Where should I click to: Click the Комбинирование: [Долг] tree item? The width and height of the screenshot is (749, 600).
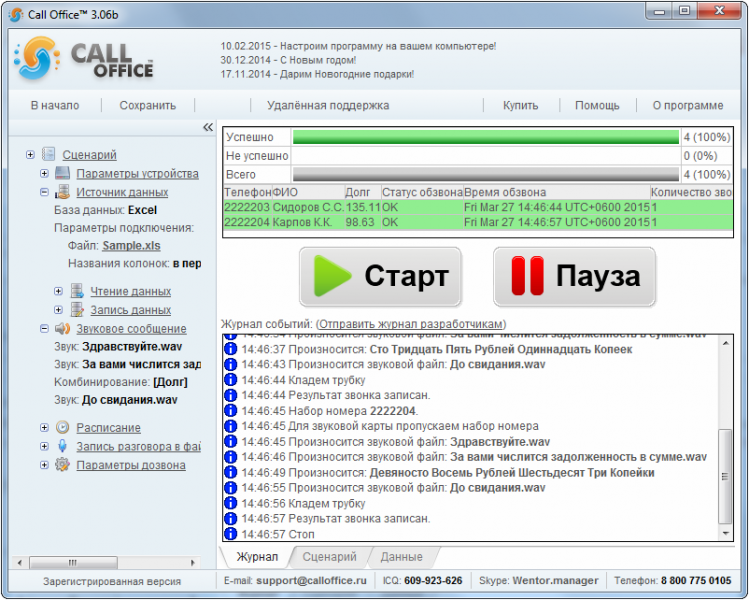tap(121, 382)
